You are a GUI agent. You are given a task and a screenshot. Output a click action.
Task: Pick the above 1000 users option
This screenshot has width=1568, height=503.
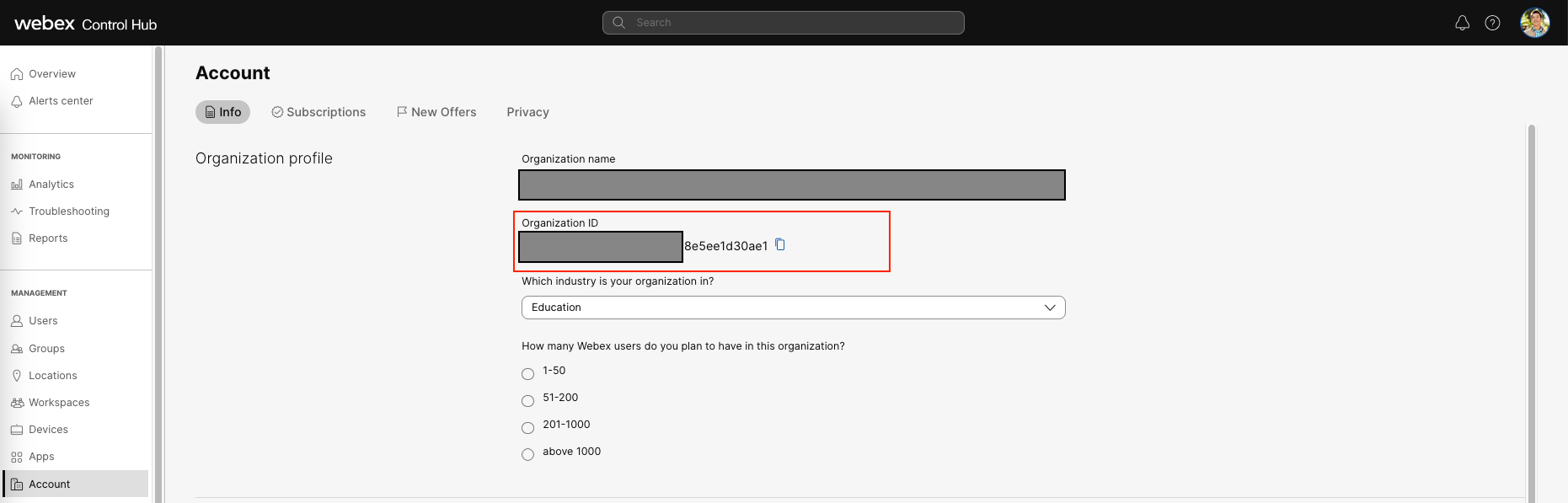[528, 455]
